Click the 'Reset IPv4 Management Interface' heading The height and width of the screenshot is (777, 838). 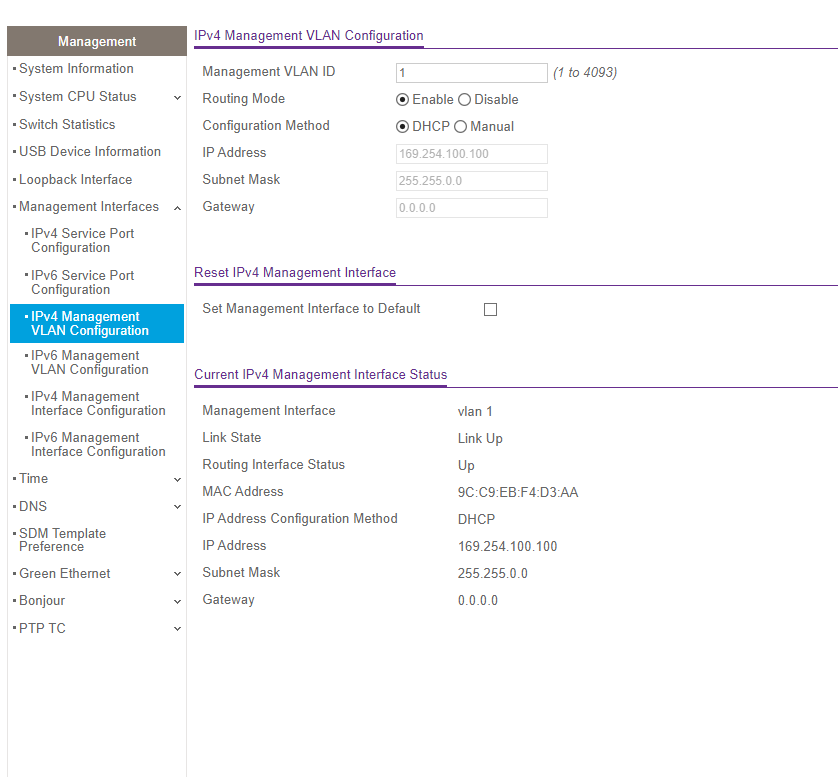[x=295, y=273]
